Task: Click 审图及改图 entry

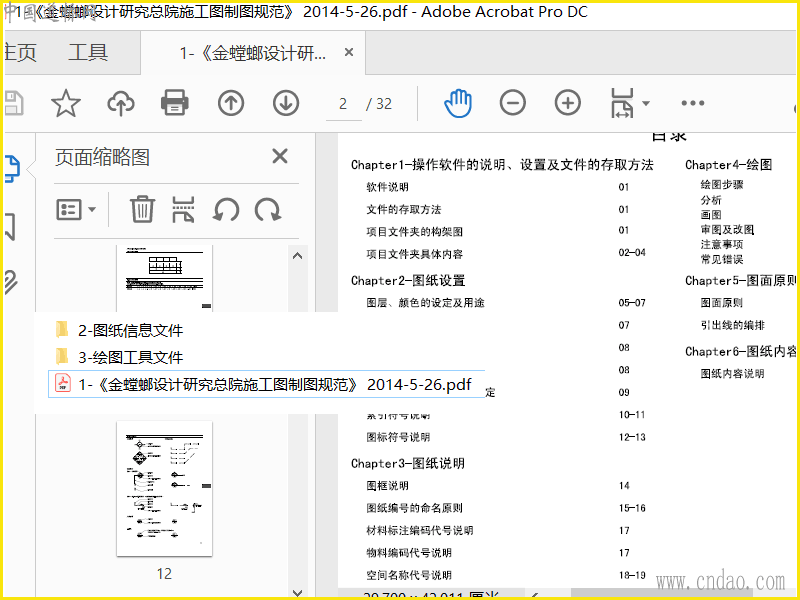Action: [727, 230]
